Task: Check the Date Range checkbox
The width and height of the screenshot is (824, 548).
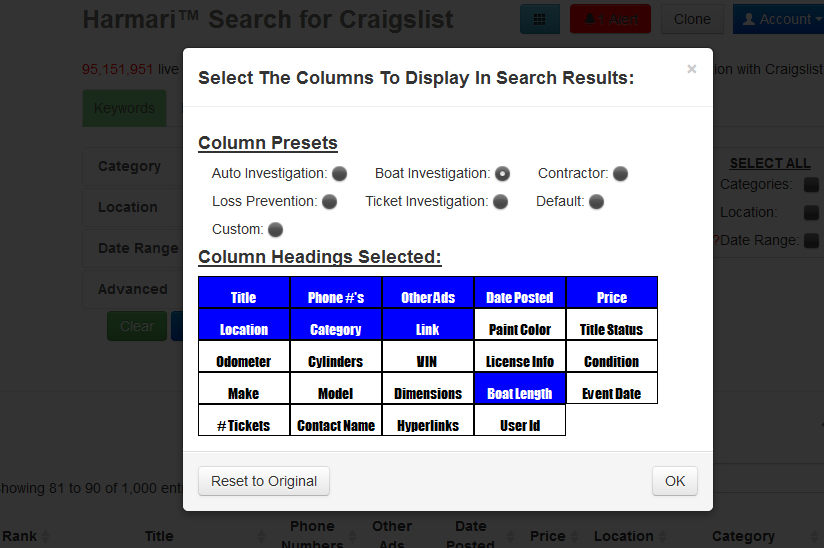Action: pyautogui.click(x=811, y=240)
